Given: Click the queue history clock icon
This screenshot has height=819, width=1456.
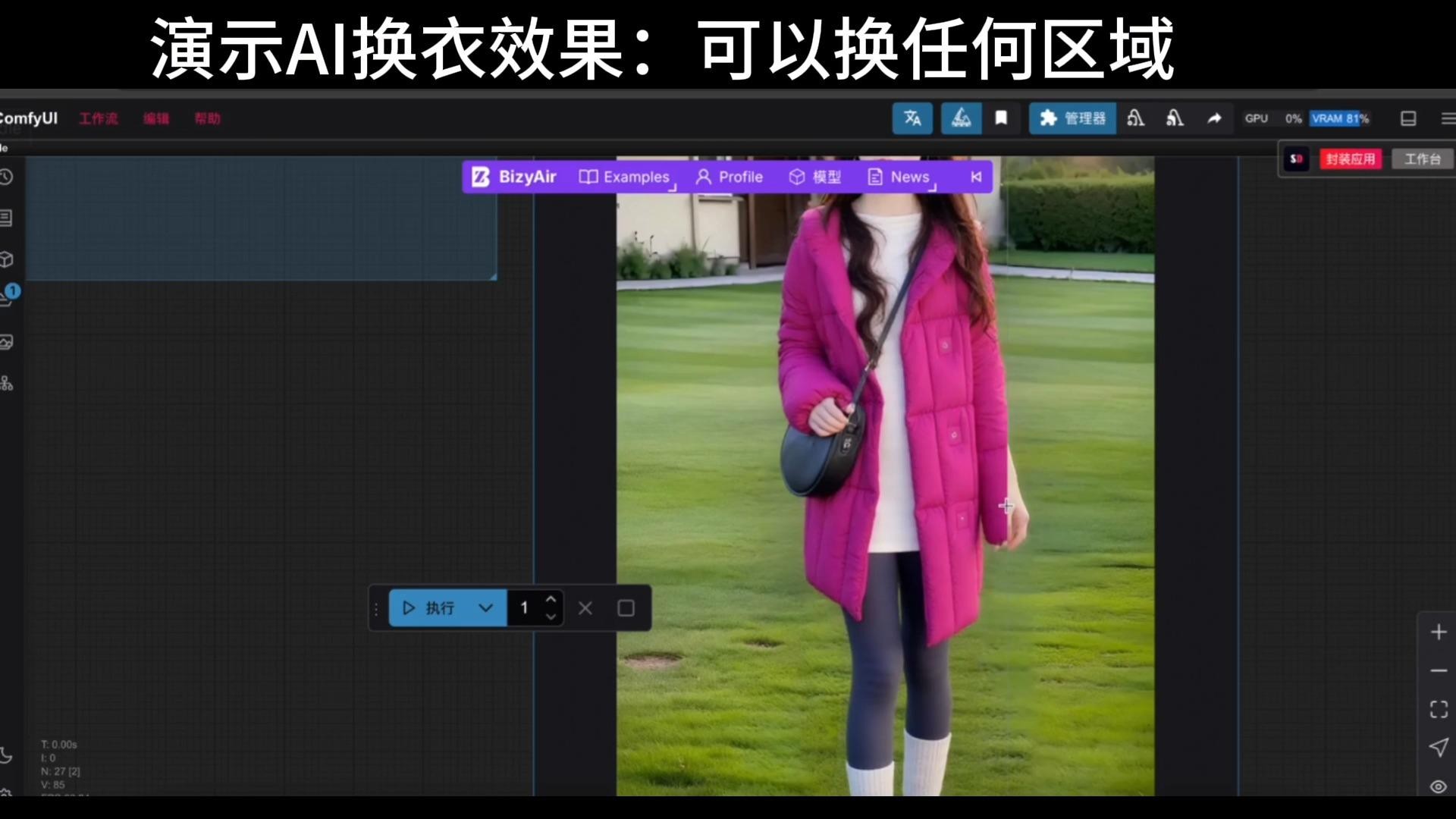Looking at the screenshot, I should [x=7, y=177].
